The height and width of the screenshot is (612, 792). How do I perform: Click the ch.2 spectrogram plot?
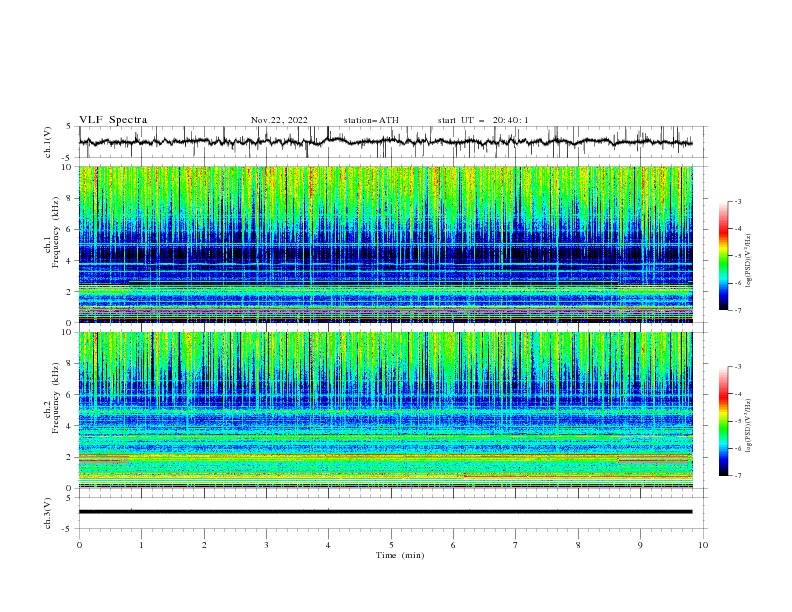coord(386,410)
